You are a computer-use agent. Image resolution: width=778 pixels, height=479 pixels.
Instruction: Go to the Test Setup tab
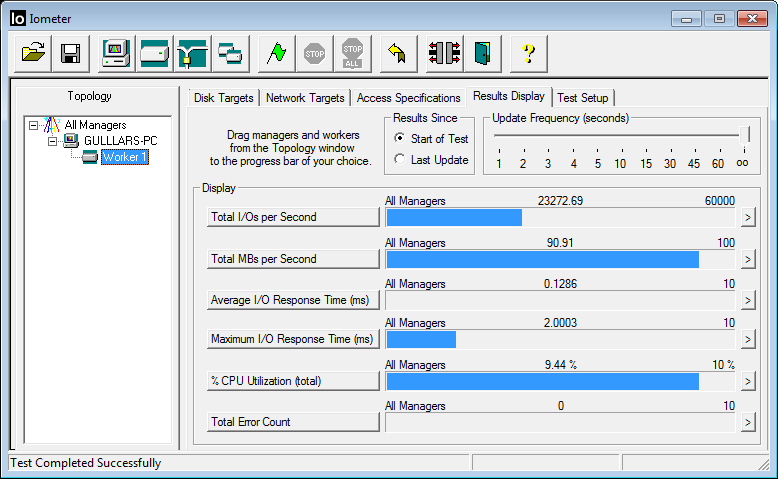583,98
